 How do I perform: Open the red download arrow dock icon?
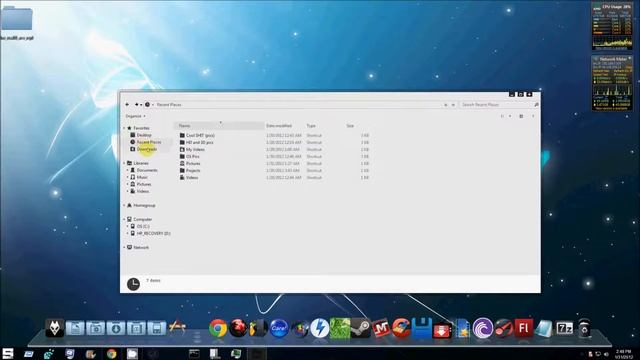(442, 330)
